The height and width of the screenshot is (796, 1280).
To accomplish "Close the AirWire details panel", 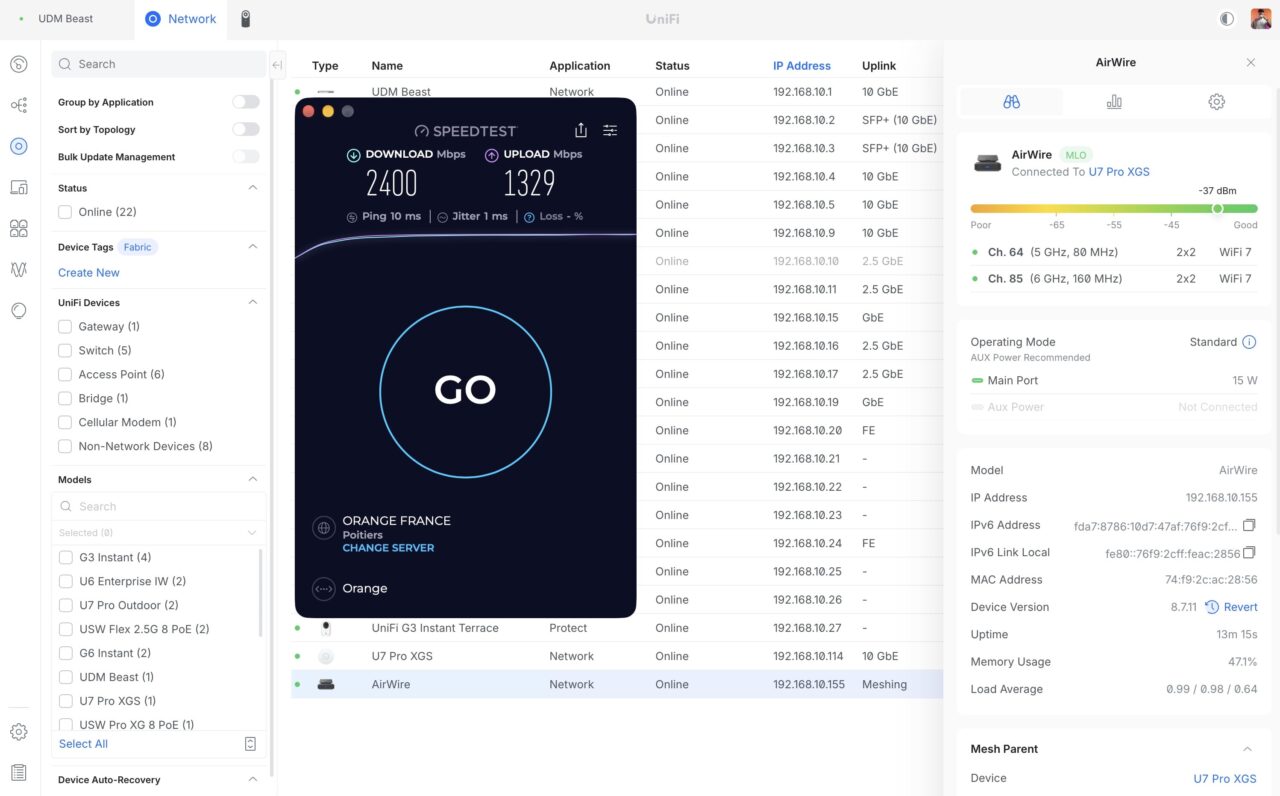I will click(1251, 62).
